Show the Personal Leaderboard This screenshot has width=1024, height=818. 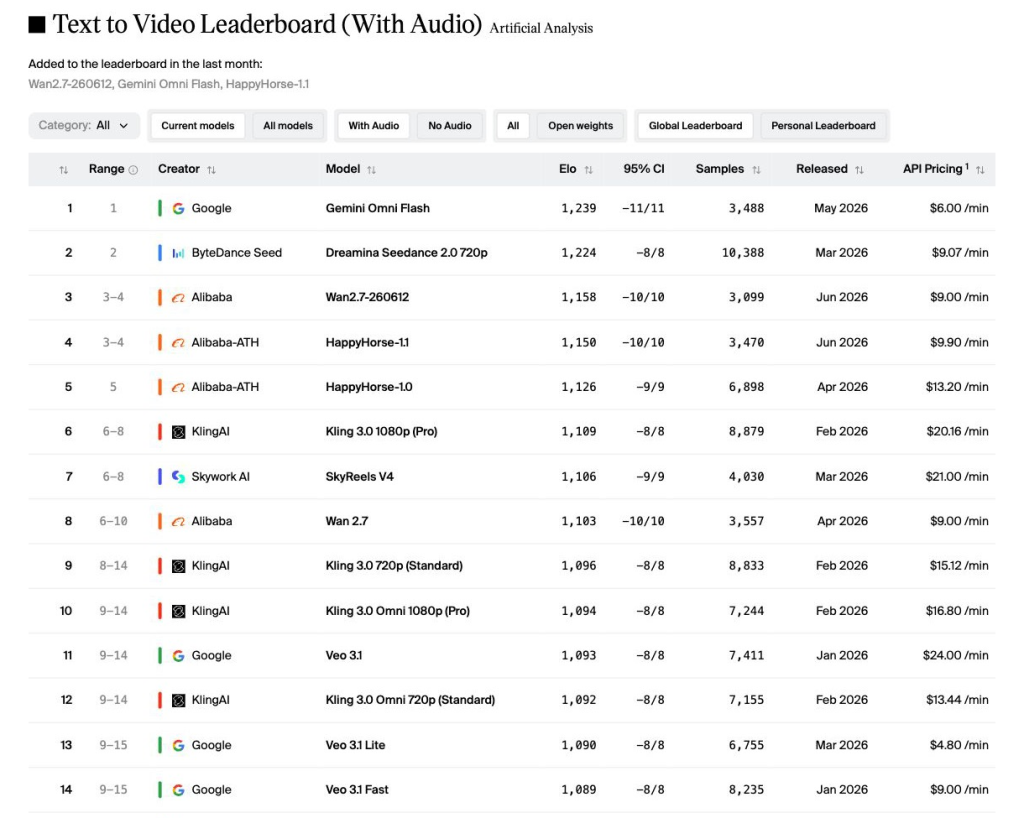click(823, 125)
